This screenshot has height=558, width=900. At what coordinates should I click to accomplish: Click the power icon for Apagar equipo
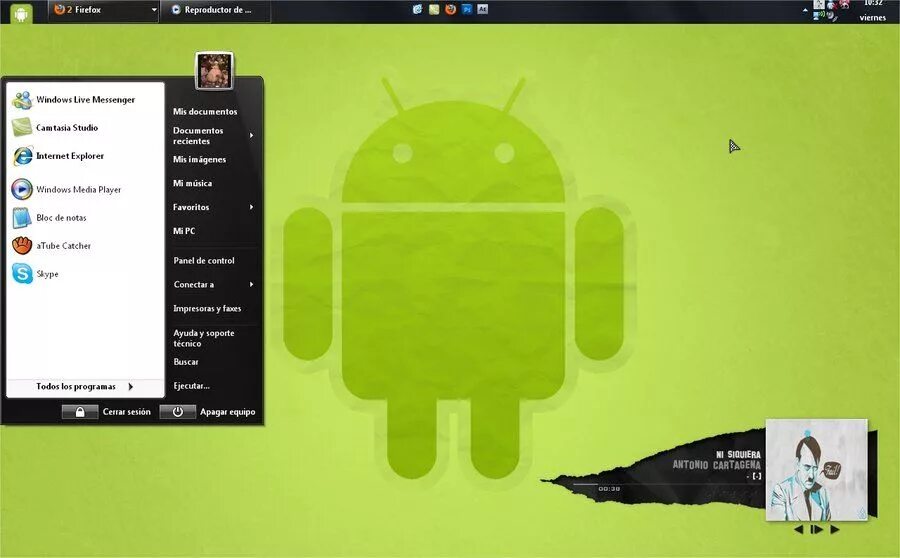point(177,412)
